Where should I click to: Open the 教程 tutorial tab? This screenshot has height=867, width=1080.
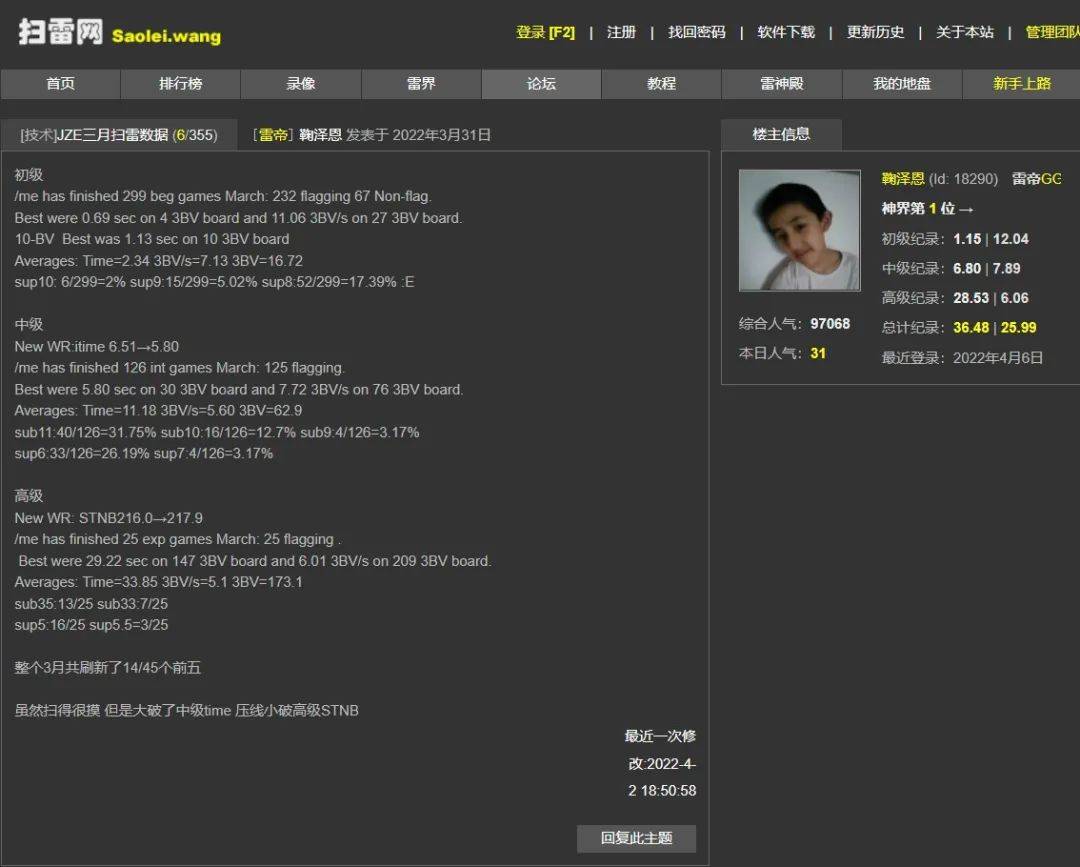point(661,84)
